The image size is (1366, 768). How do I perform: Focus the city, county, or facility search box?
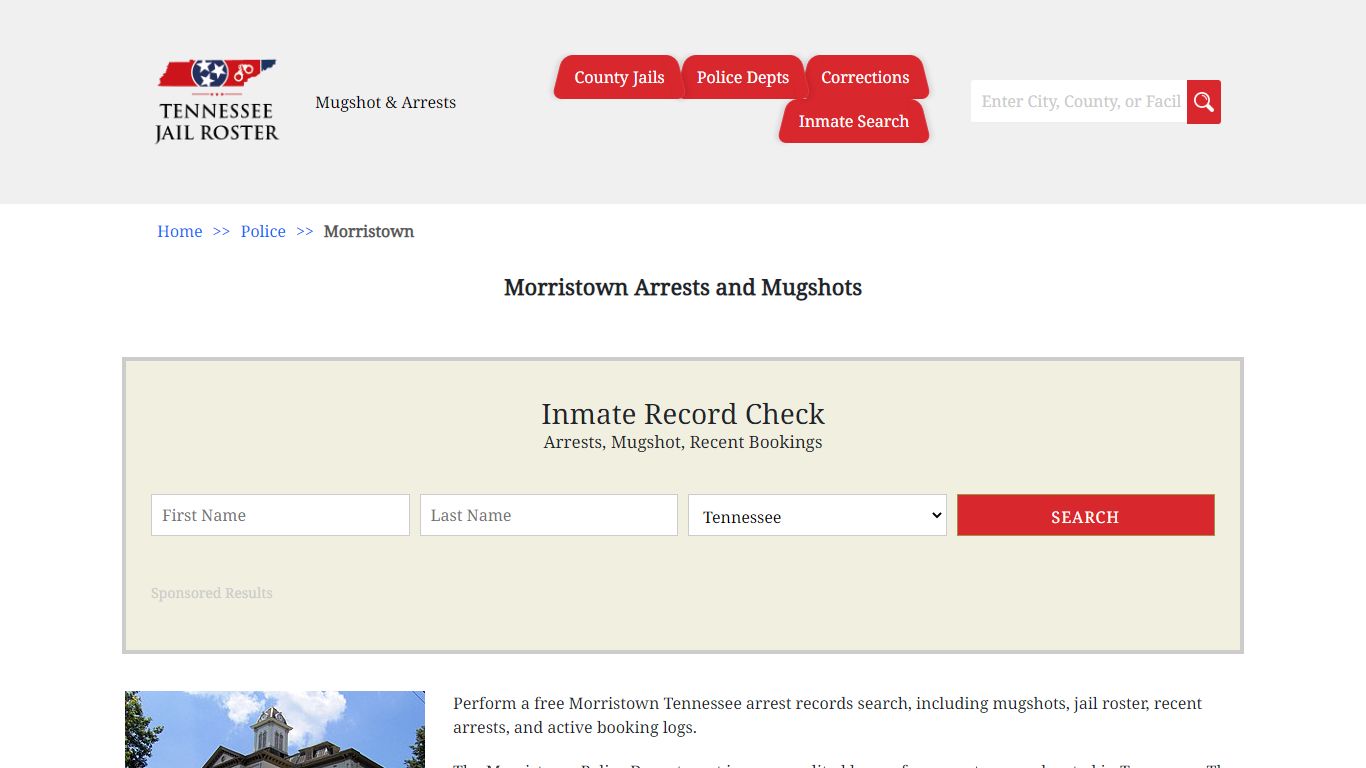pyautogui.click(x=1079, y=101)
